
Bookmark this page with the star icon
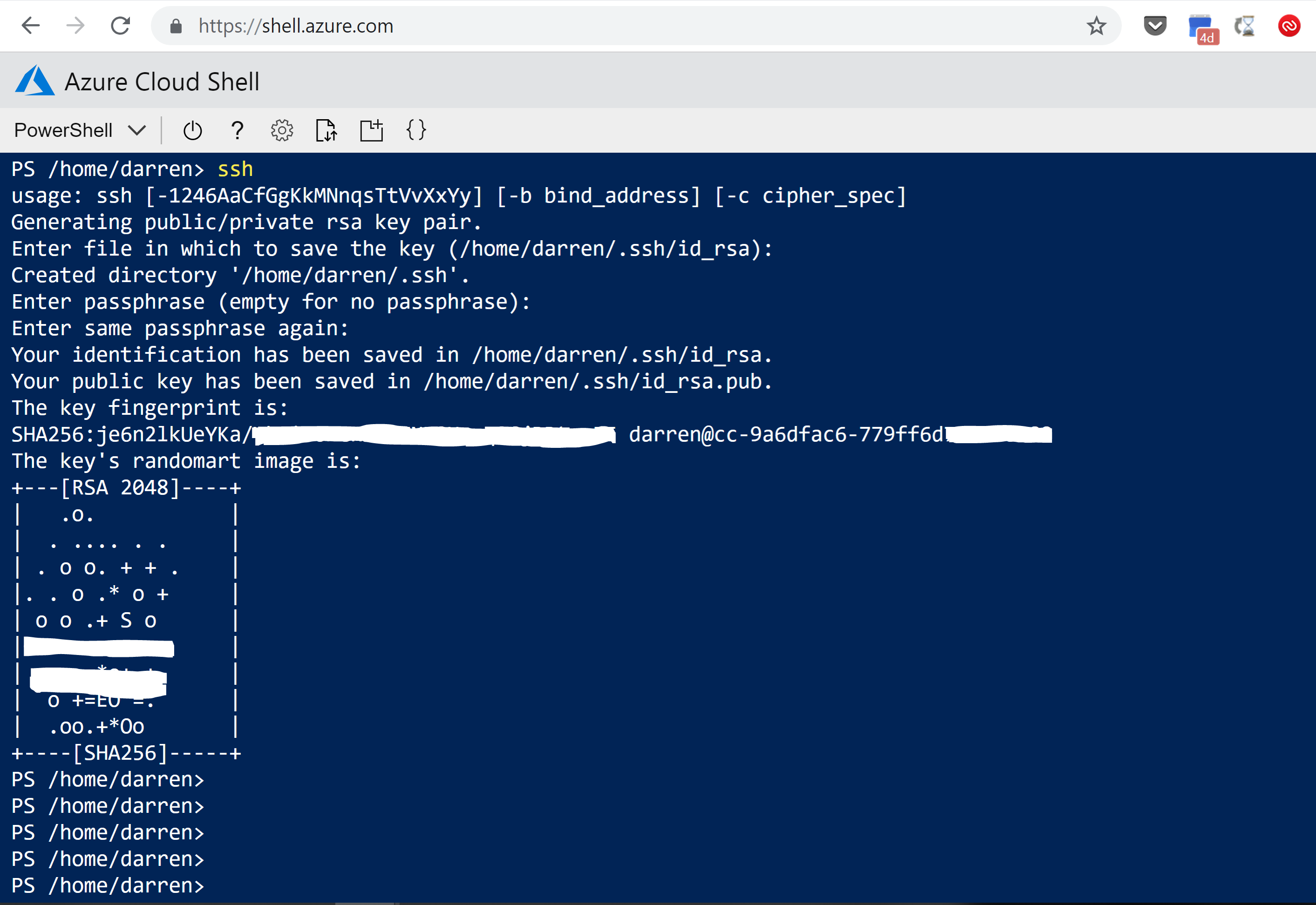pyautogui.click(x=1096, y=26)
